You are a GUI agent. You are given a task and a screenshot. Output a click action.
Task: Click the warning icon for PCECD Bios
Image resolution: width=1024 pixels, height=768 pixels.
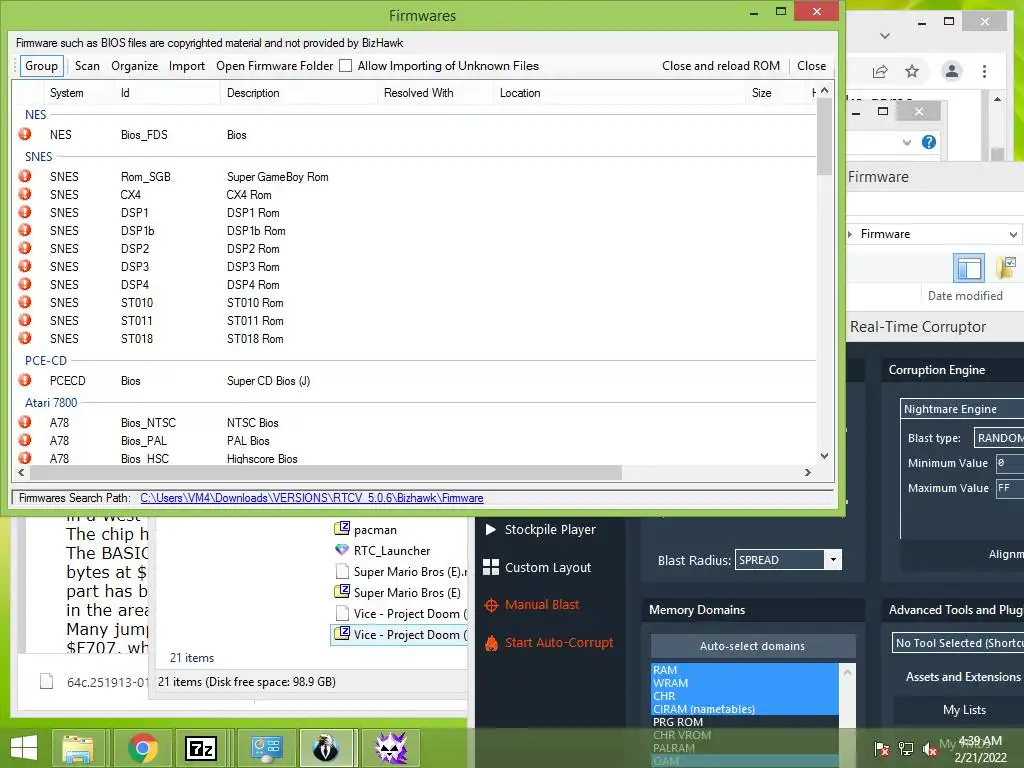(25, 379)
